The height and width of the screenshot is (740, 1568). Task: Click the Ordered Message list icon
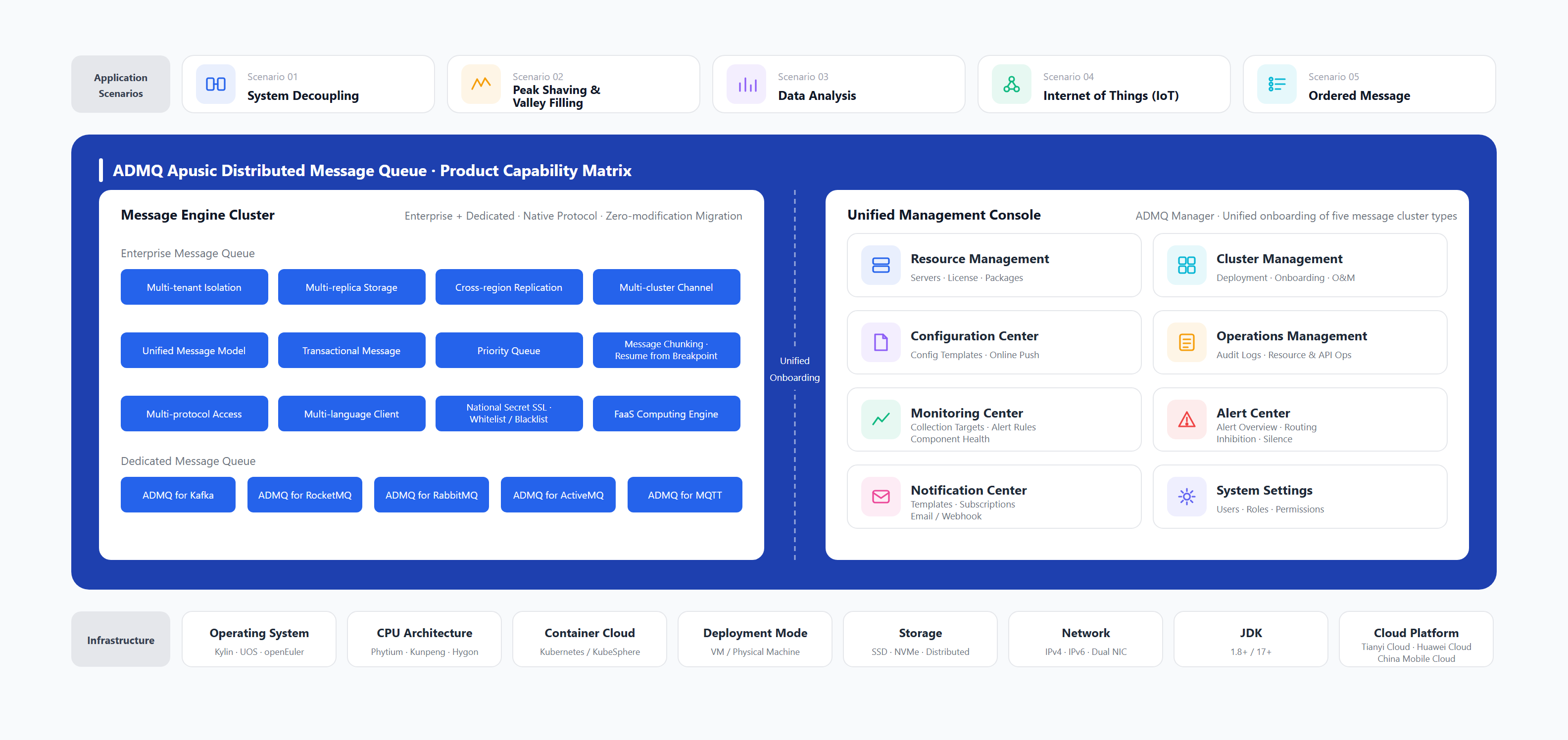pos(1277,84)
